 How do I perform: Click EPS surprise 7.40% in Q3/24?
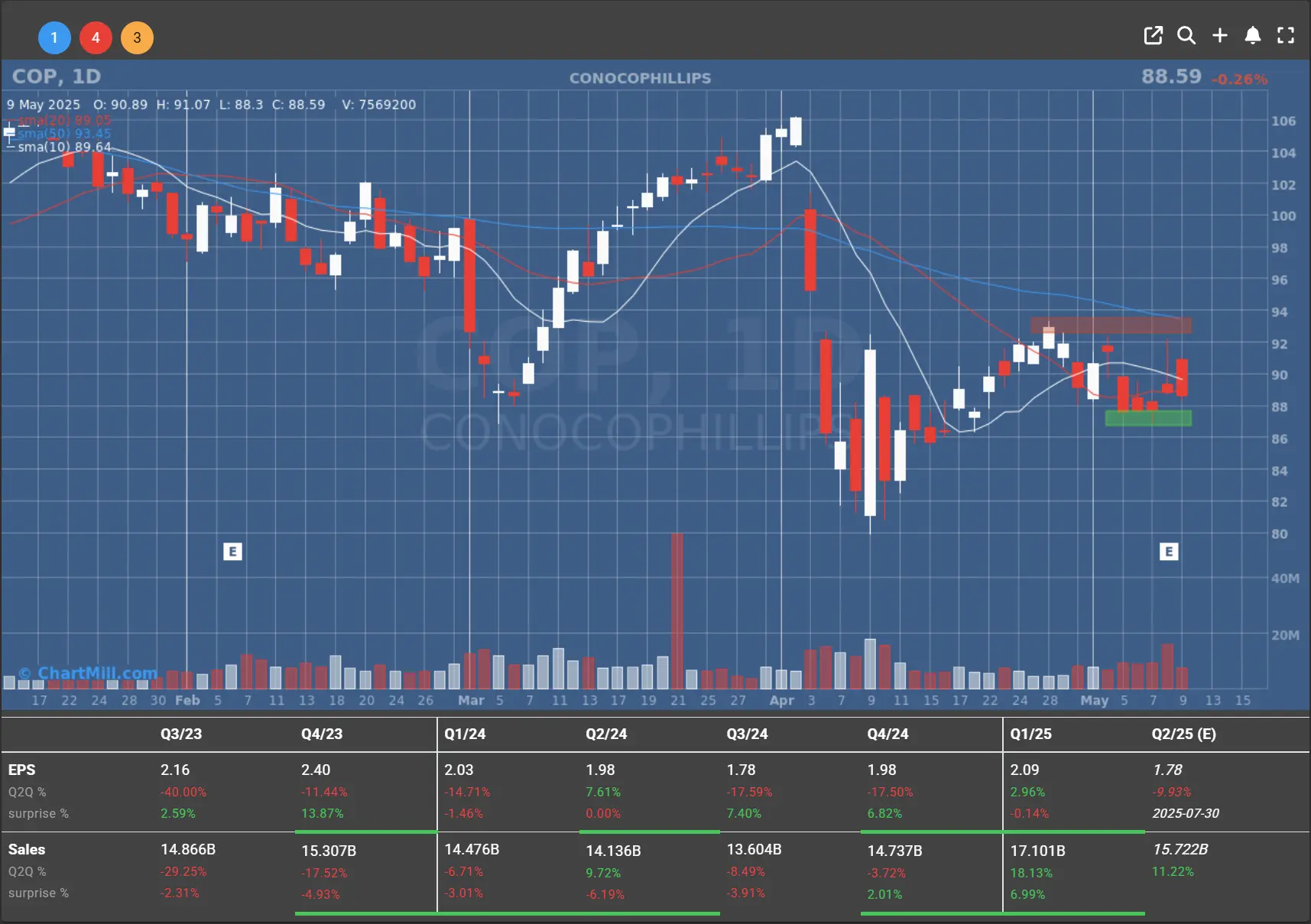tap(744, 813)
